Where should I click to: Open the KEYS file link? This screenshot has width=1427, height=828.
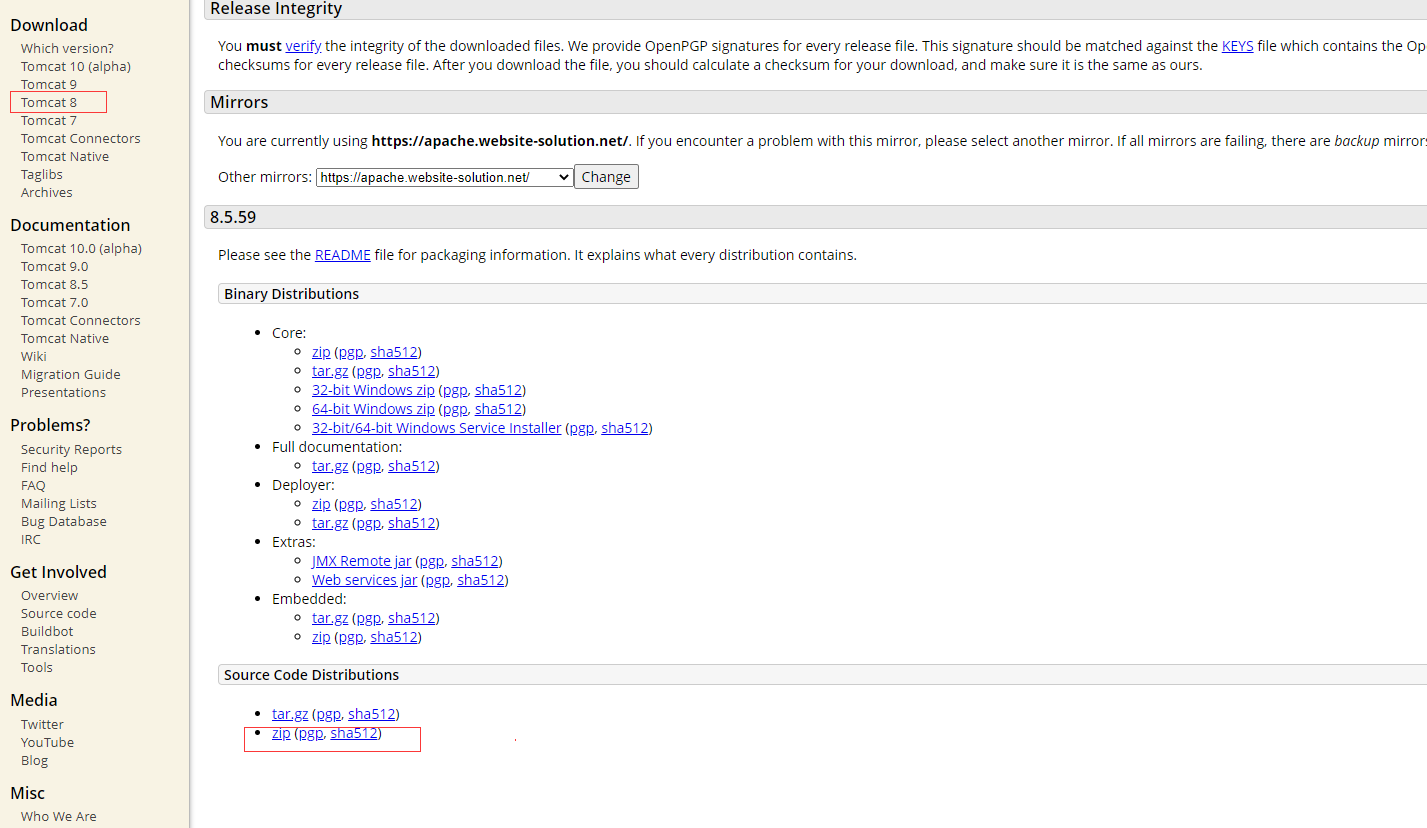[x=1237, y=46]
